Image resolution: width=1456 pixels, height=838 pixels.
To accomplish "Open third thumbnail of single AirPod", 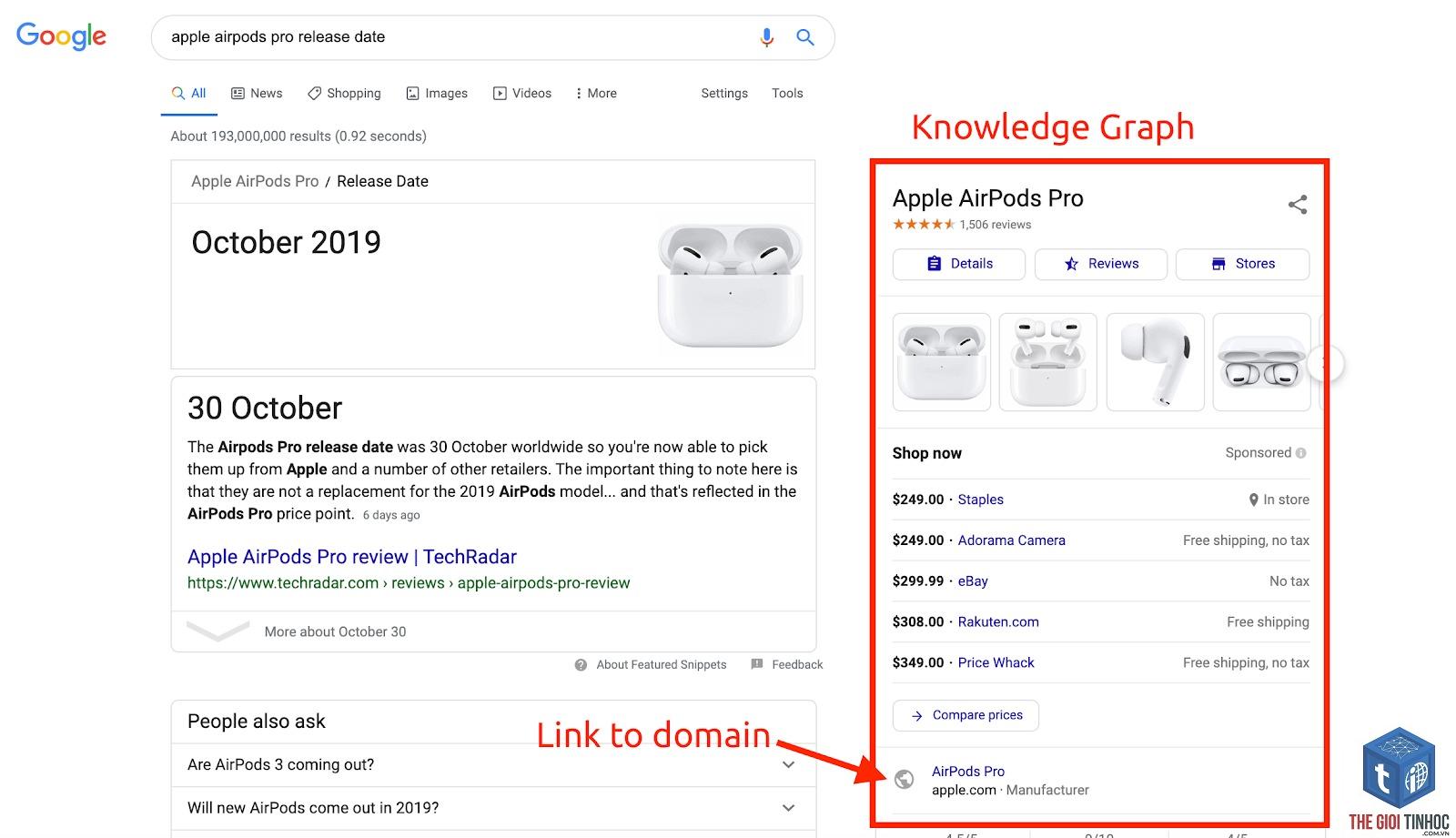I will point(1156,362).
